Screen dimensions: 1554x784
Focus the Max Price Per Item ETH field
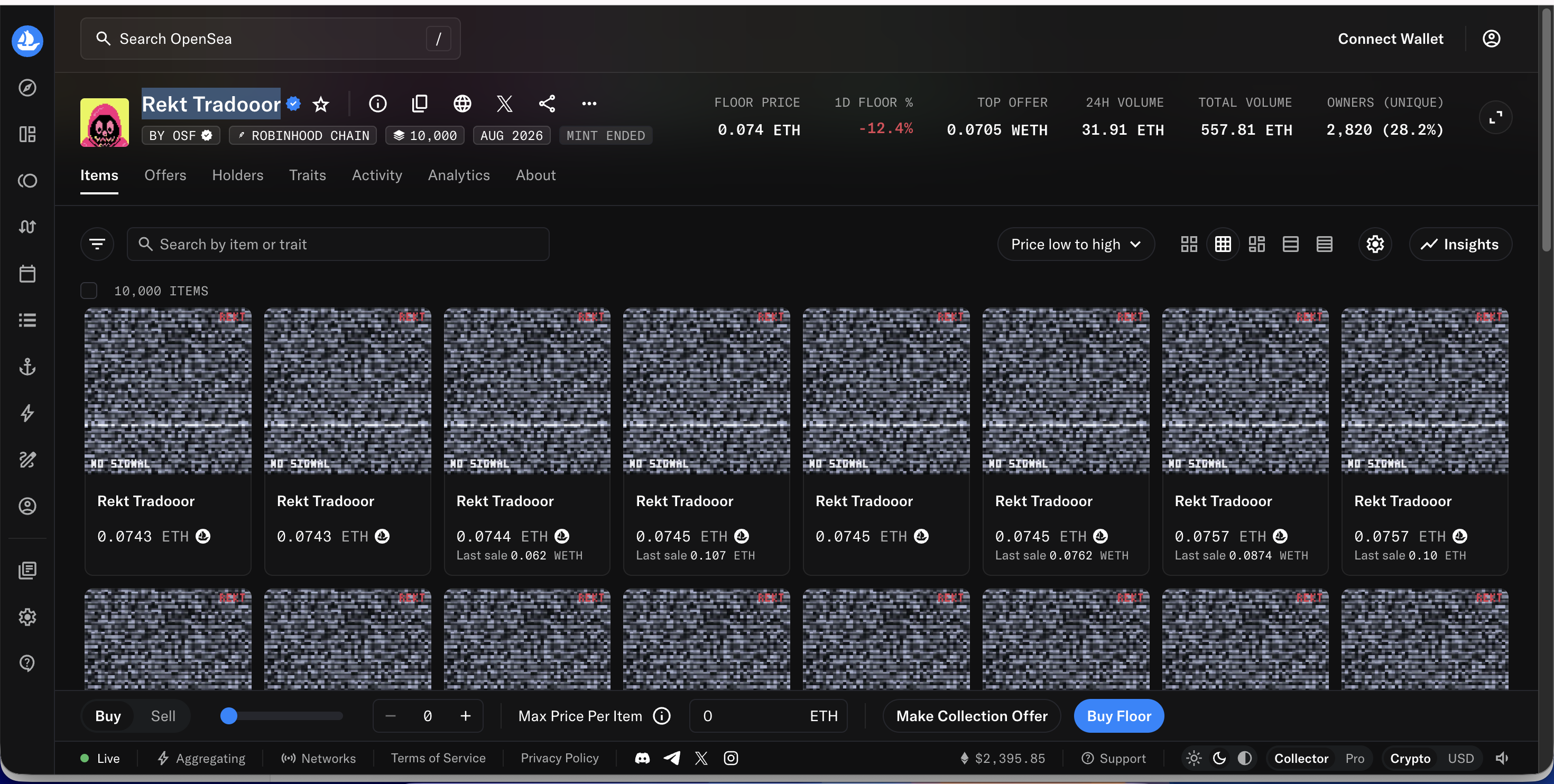point(767,716)
